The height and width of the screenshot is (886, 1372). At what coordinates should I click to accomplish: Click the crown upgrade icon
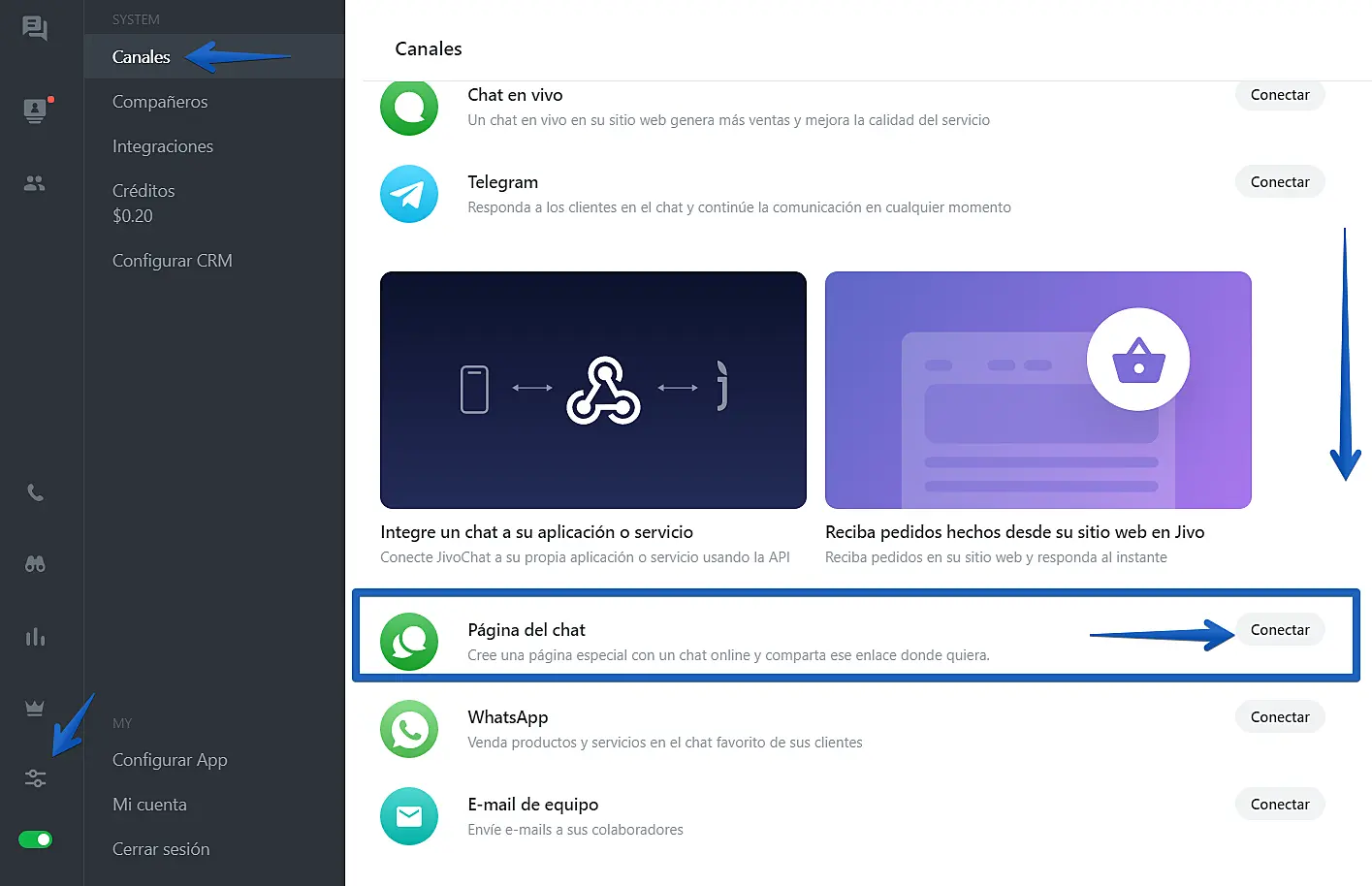[35, 709]
